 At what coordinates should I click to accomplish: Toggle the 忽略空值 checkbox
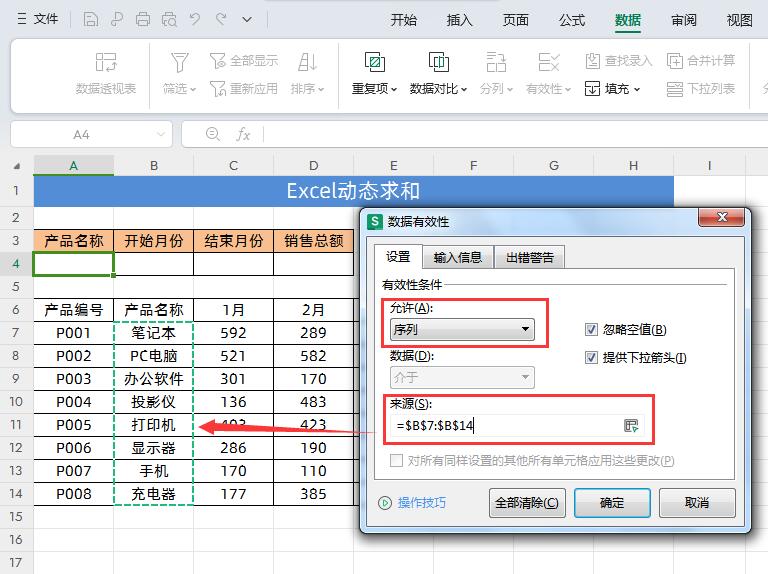pyautogui.click(x=591, y=330)
